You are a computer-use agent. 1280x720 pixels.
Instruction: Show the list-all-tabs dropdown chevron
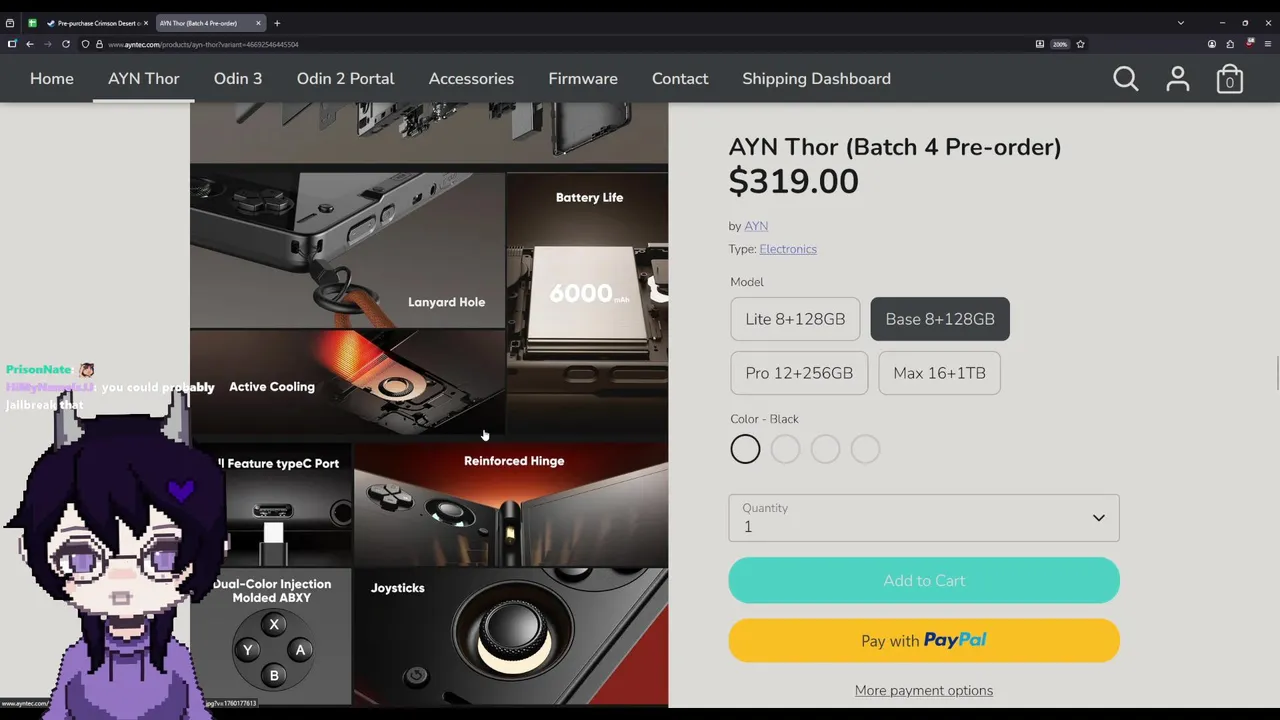1180,23
